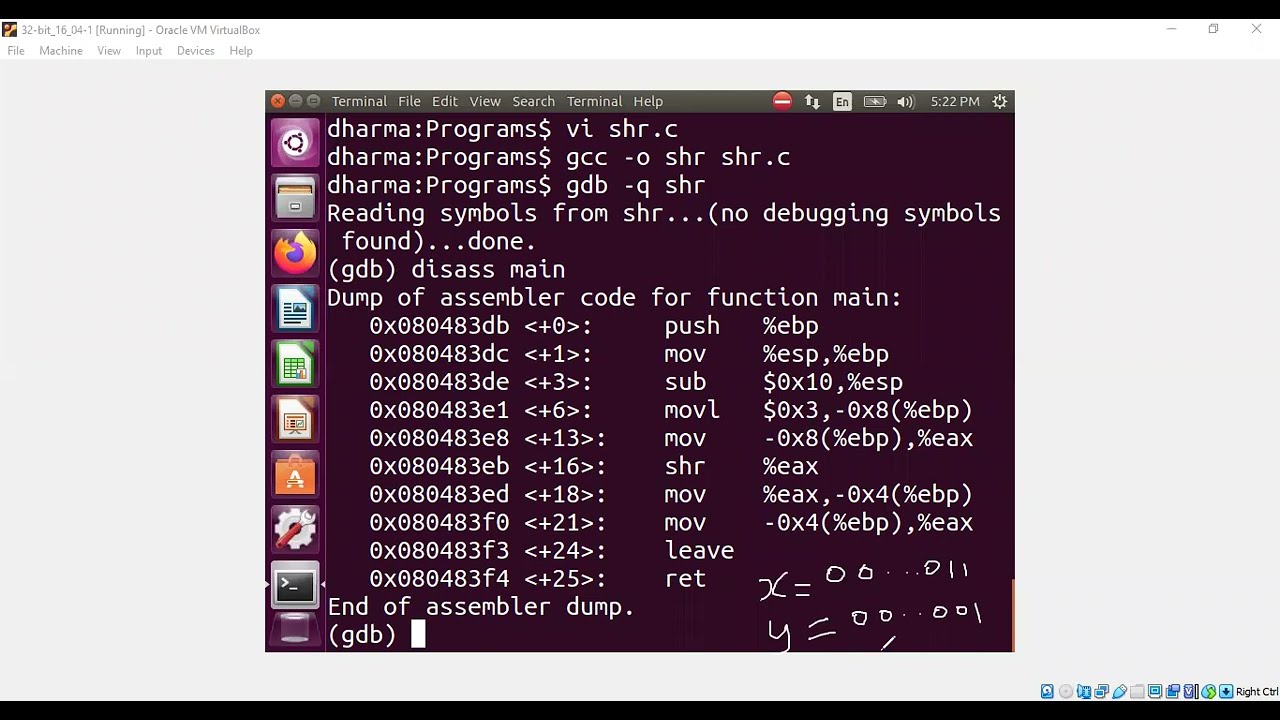
Task: Open VirtualBox Help menu
Action: pyautogui.click(x=241, y=50)
